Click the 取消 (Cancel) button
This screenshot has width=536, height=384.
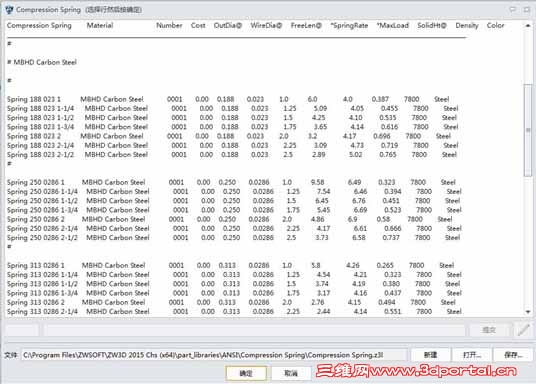point(291,373)
